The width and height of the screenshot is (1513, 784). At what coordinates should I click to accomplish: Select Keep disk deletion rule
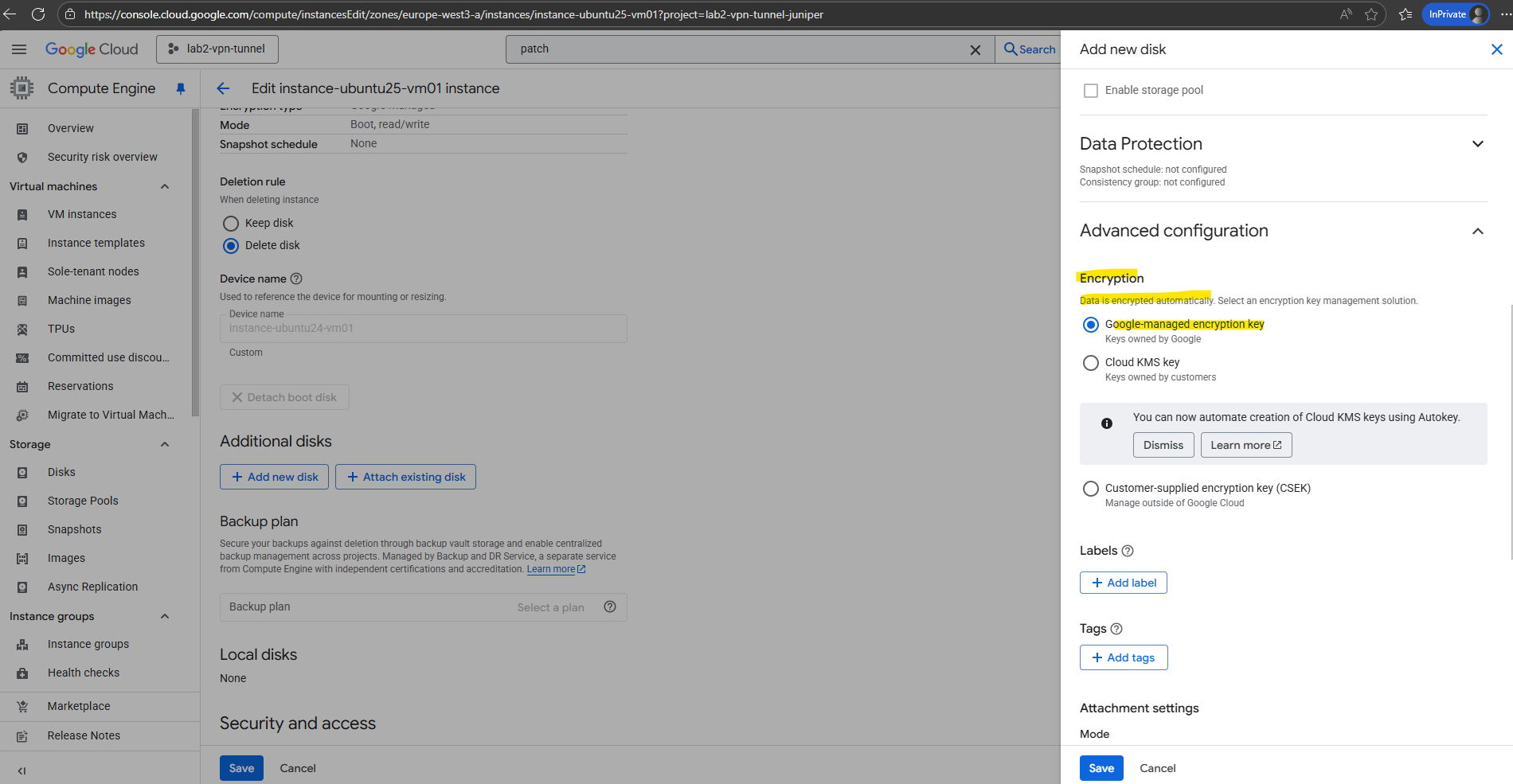231,224
